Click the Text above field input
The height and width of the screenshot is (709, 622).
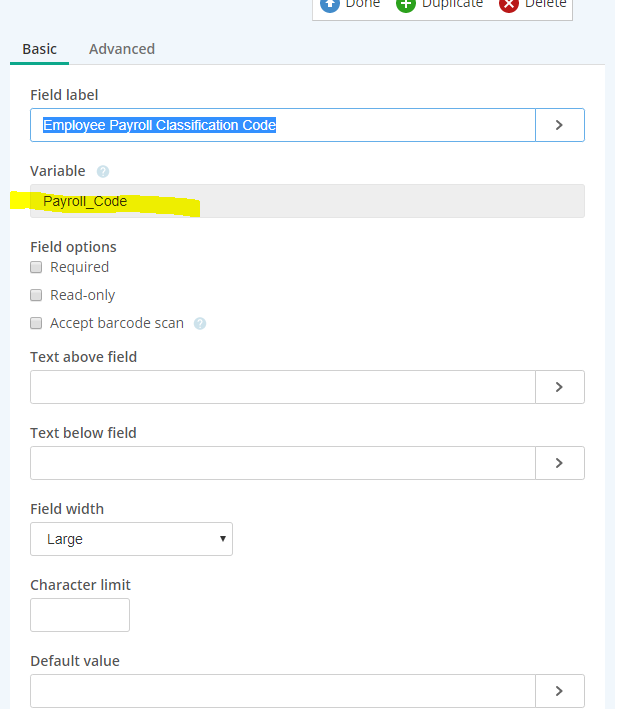point(283,387)
